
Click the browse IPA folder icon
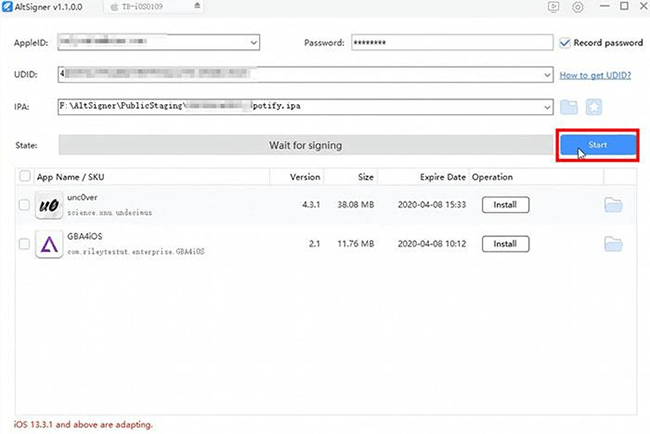569,107
